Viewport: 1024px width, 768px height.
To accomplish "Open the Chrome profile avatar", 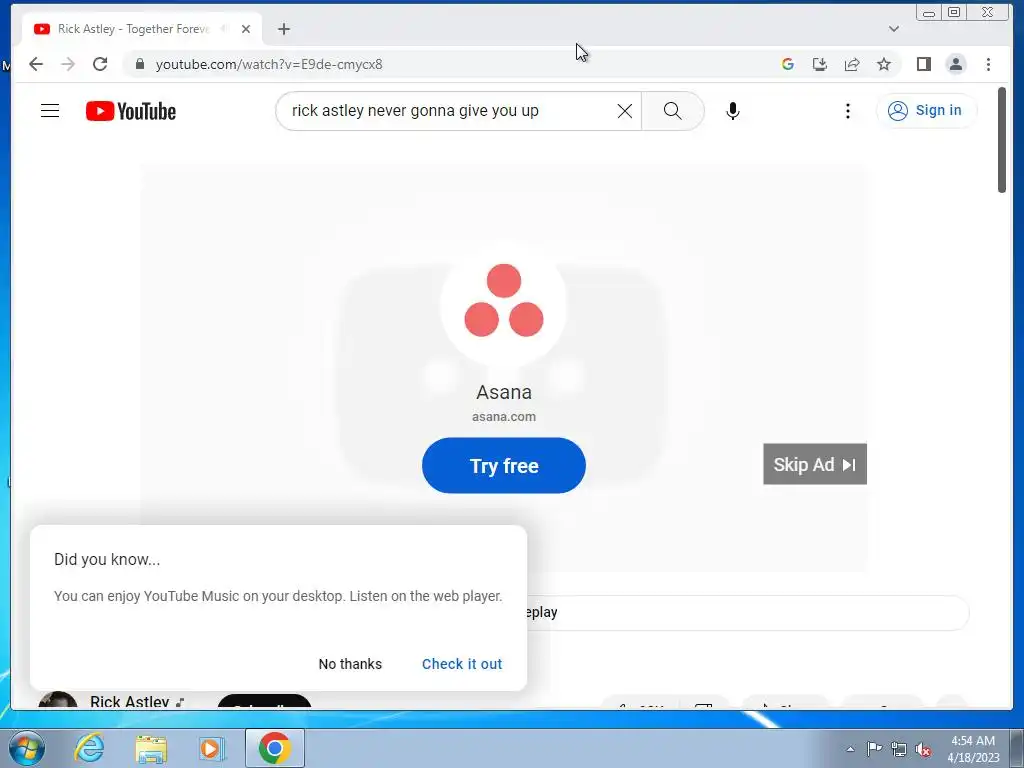I will (x=955, y=64).
